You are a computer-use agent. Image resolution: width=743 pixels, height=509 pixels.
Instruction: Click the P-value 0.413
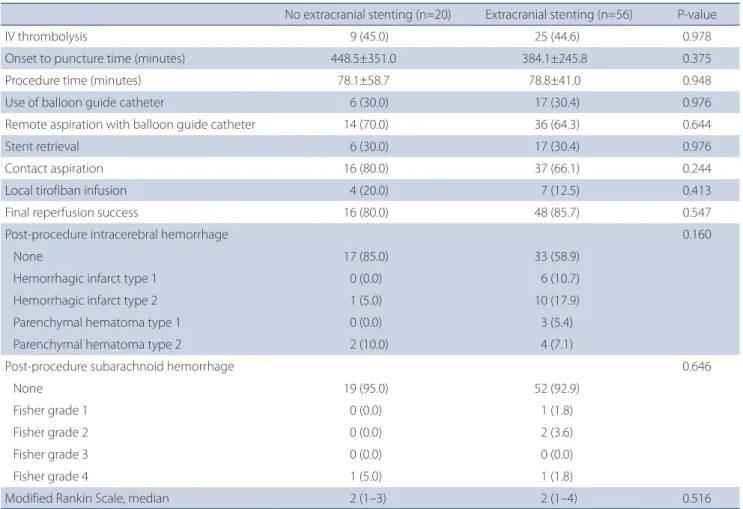[x=697, y=191]
